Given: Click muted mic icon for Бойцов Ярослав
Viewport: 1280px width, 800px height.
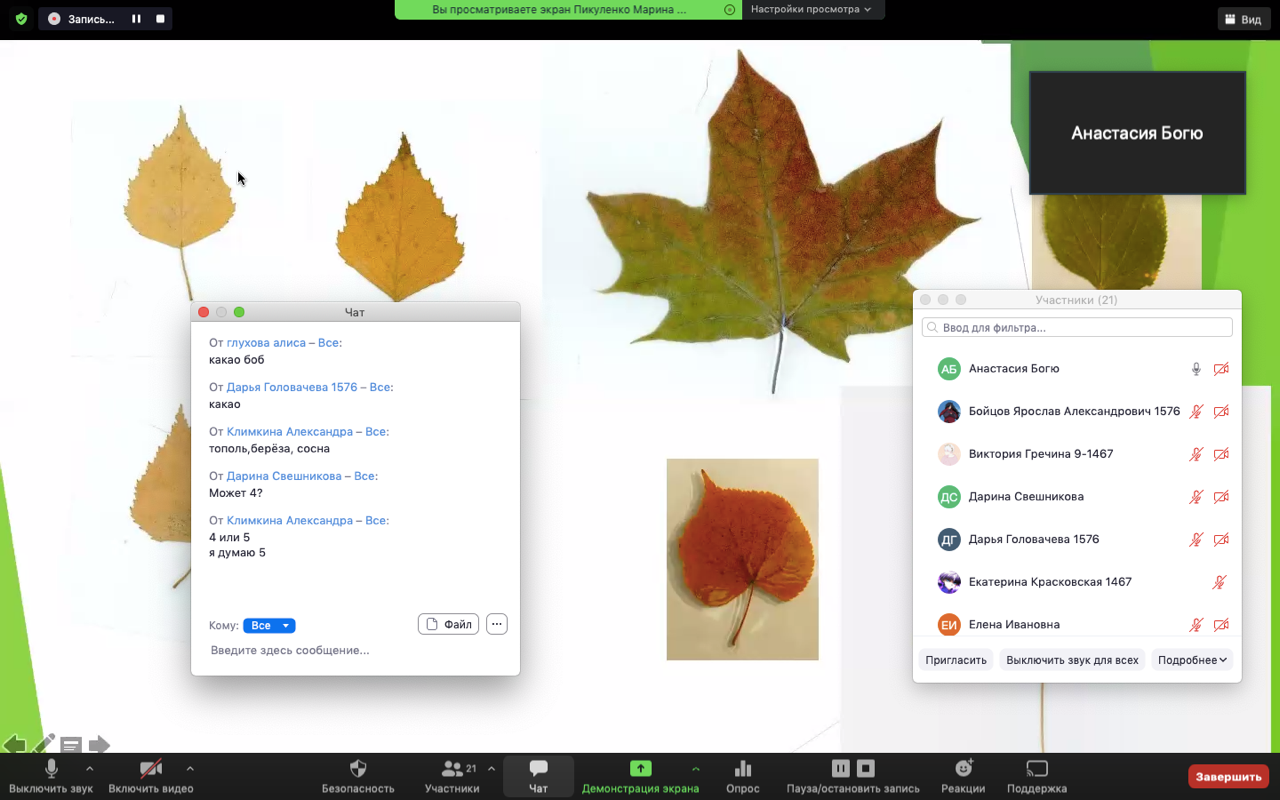Looking at the screenshot, I should (1196, 411).
